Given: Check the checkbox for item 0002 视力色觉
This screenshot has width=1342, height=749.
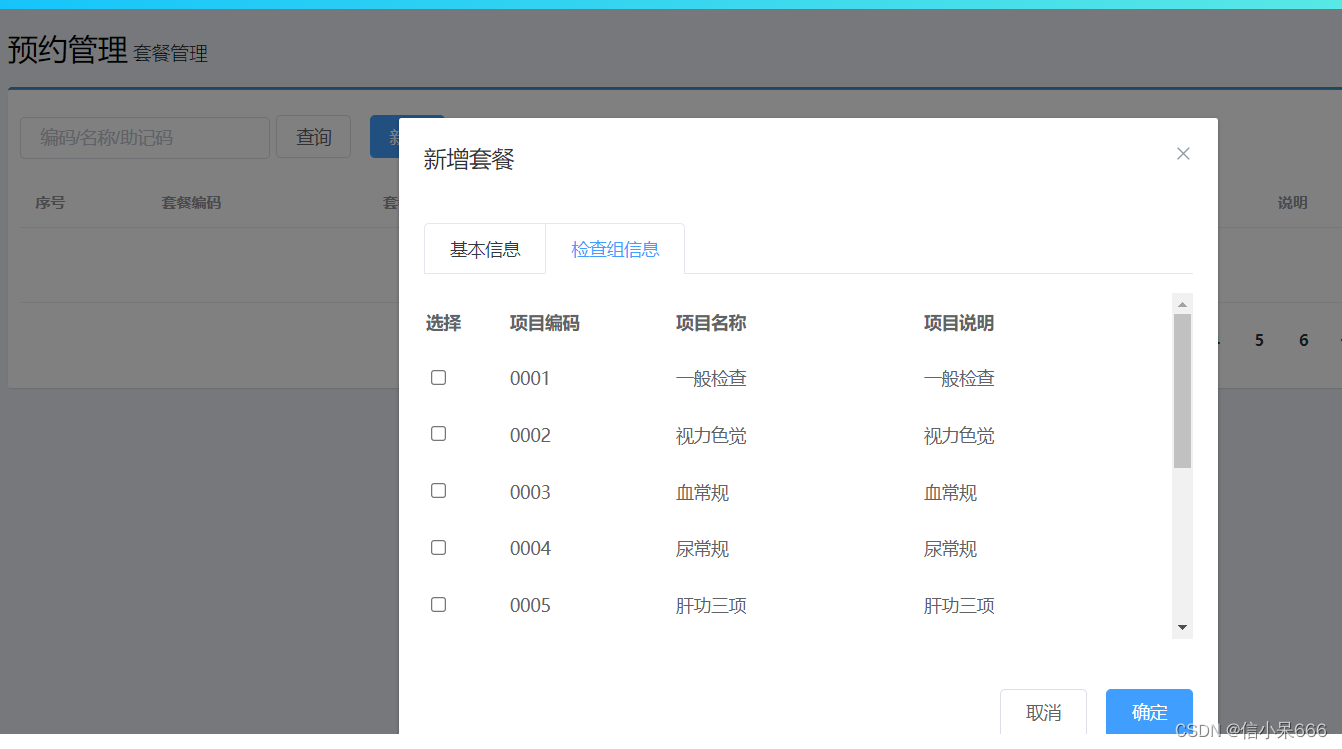Looking at the screenshot, I should pyautogui.click(x=438, y=433).
